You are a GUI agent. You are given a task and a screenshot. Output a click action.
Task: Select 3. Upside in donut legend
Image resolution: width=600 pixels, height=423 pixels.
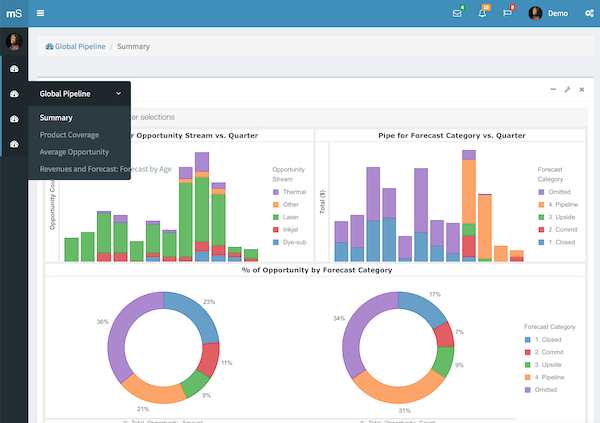(543, 365)
